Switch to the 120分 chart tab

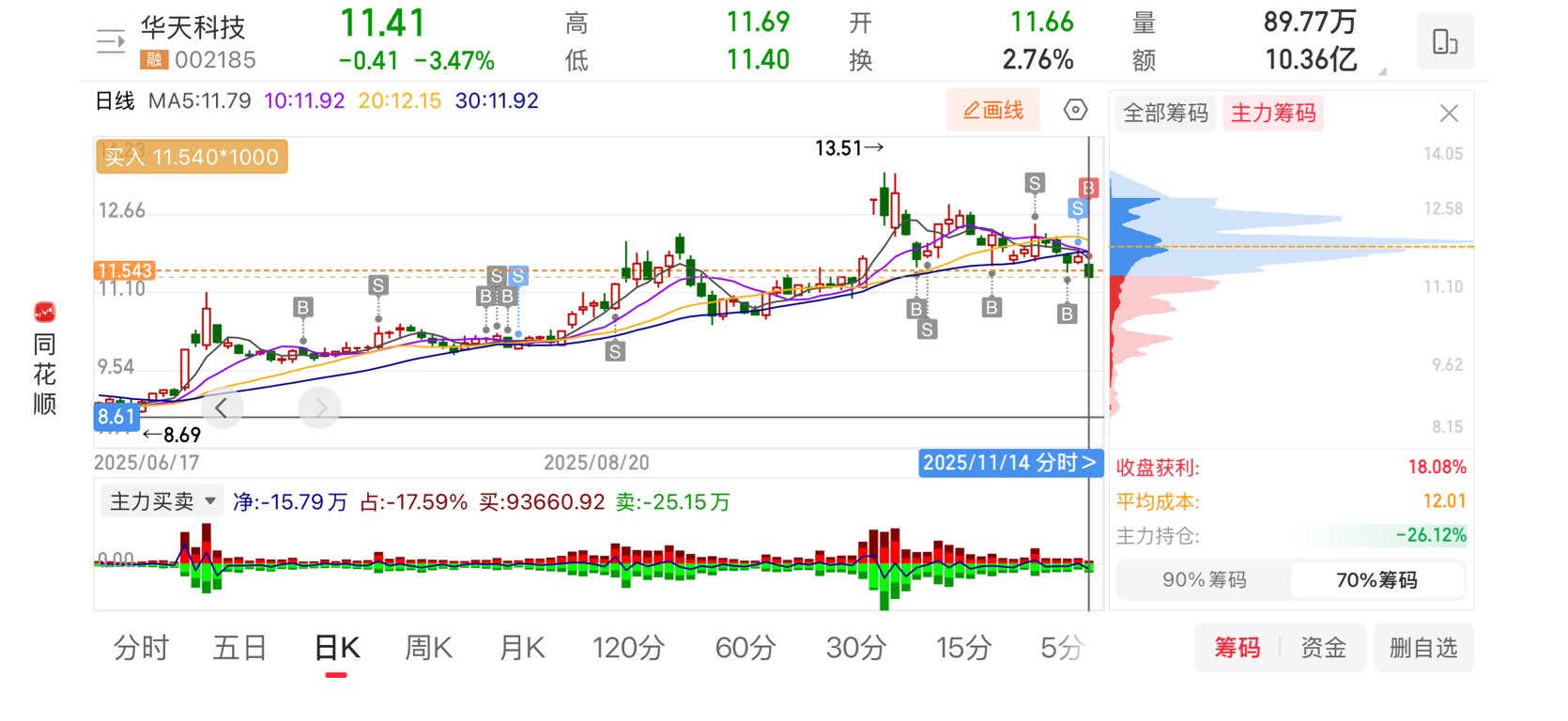tap(628, 648)
